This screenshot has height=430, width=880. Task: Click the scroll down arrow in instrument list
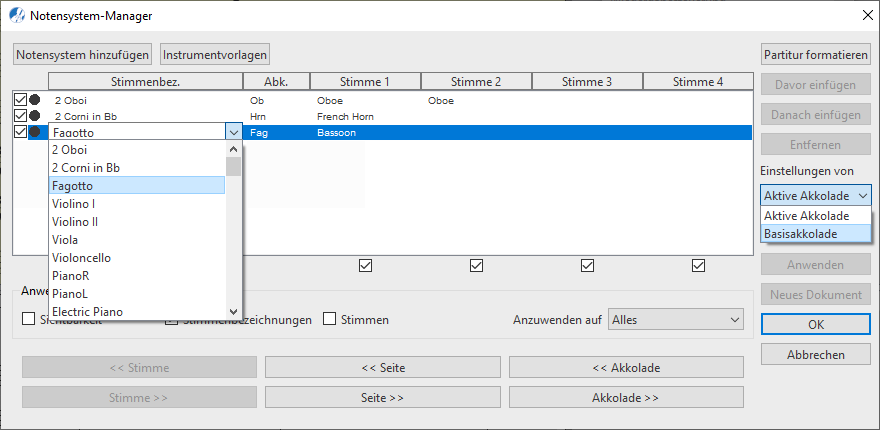point(233,311)
